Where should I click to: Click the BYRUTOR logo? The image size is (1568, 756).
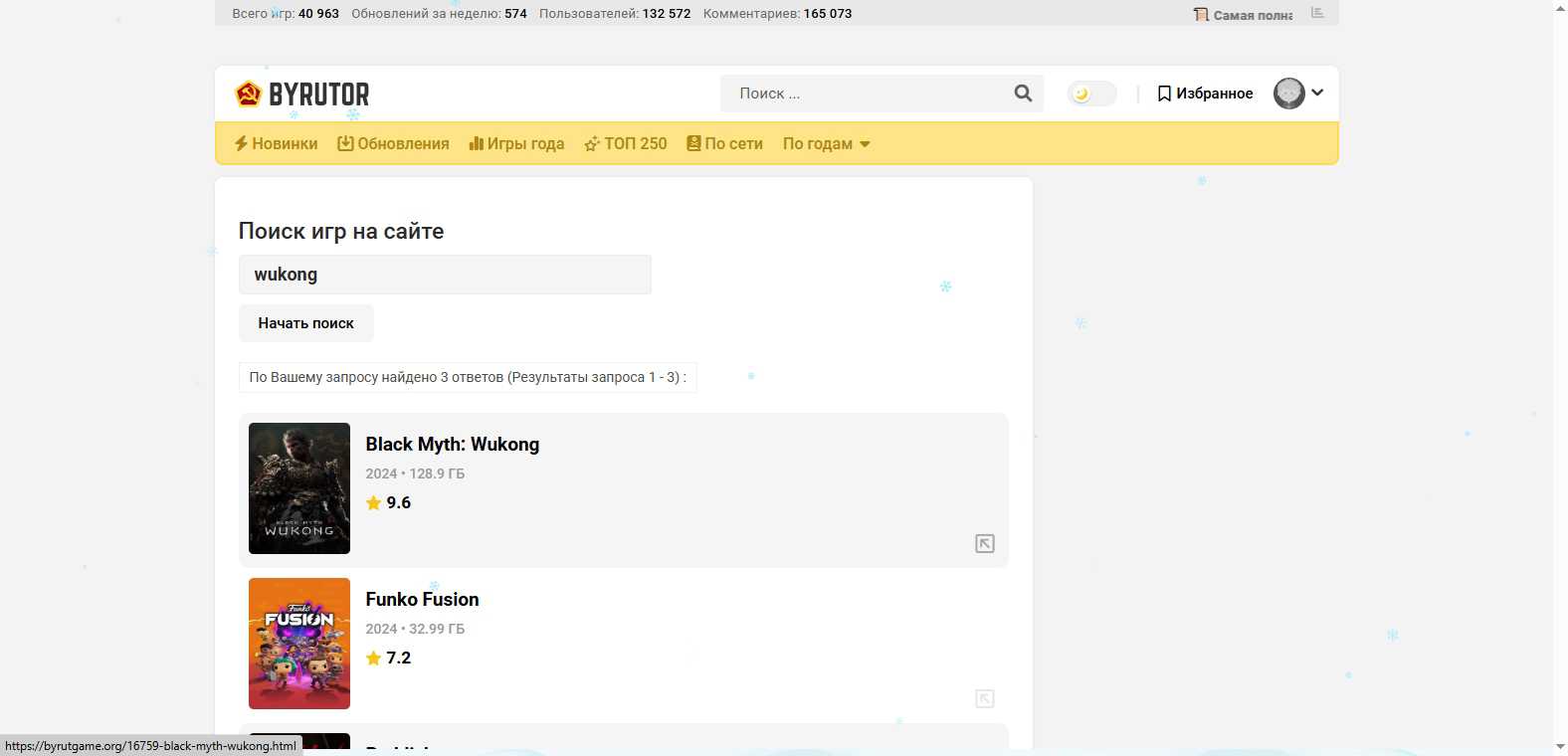[x=302, y=94]
